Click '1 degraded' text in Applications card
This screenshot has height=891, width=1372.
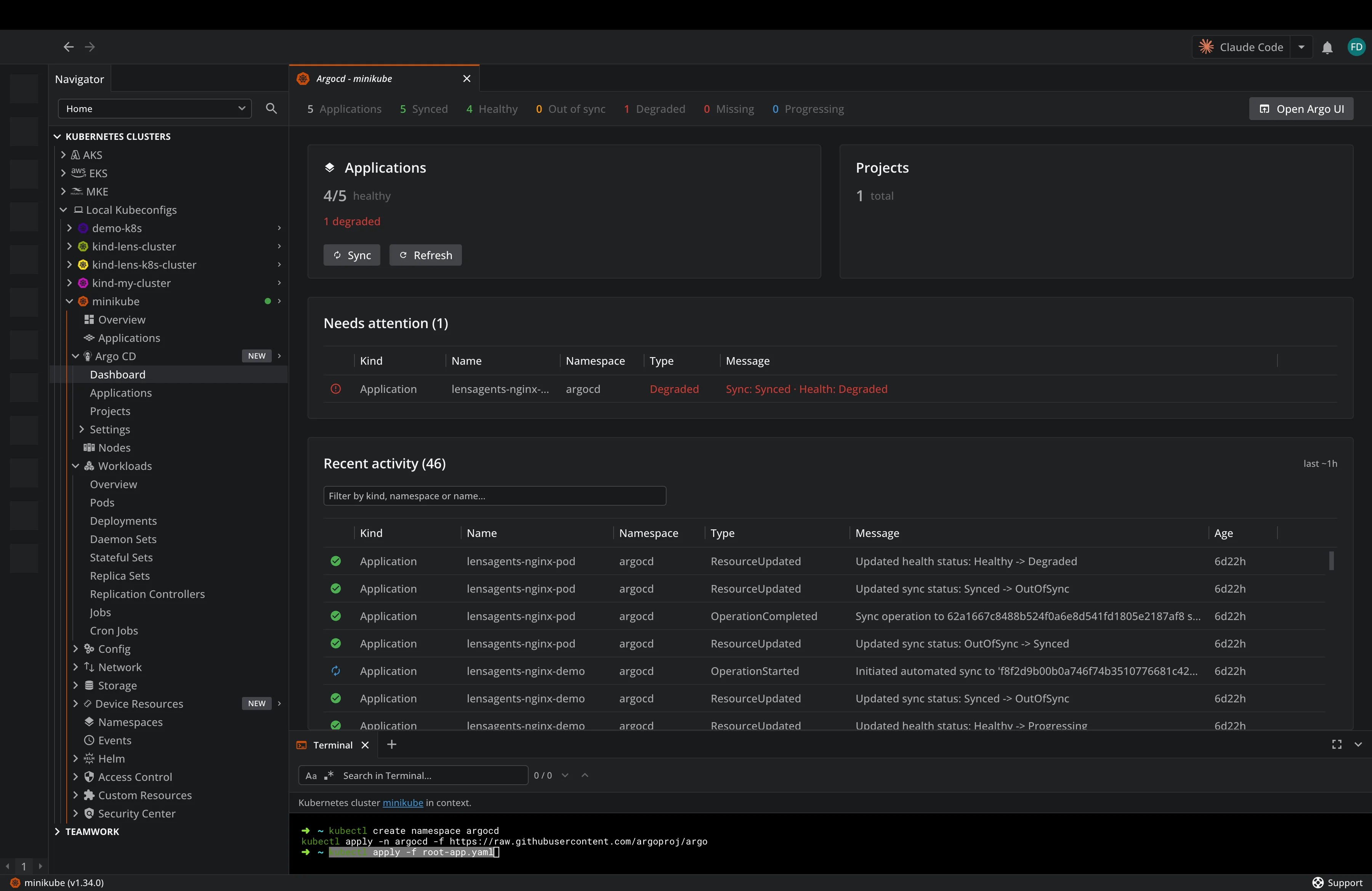[352, 221]
